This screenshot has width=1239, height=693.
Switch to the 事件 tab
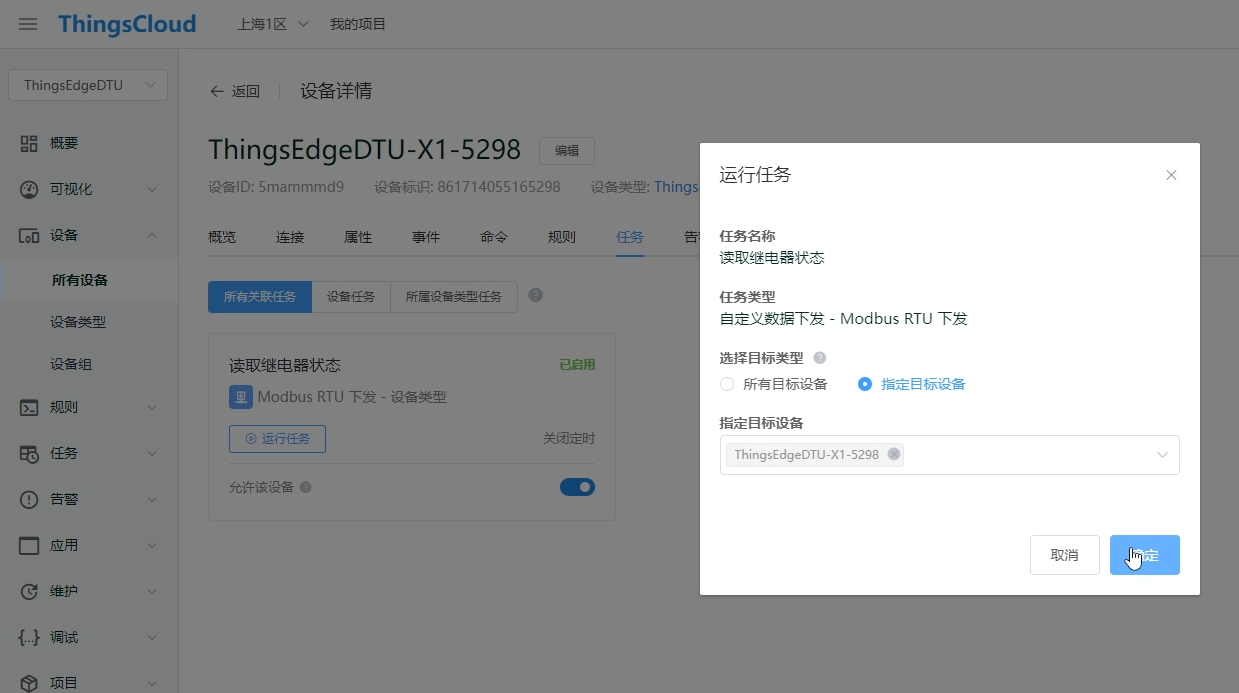tap(426, 237)
